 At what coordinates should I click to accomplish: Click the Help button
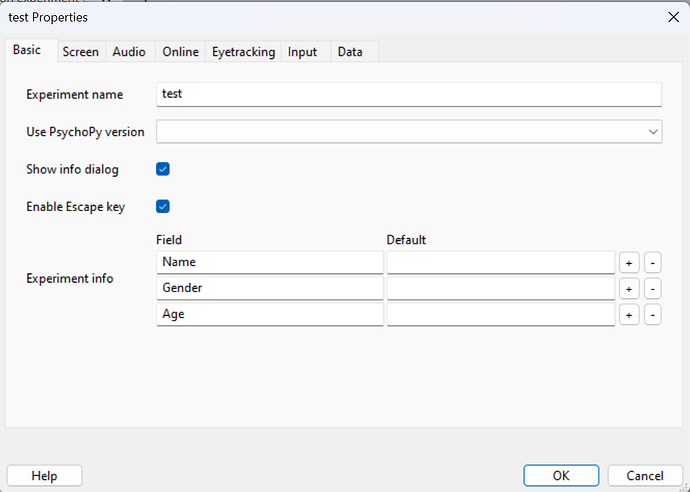coord(44,476)
